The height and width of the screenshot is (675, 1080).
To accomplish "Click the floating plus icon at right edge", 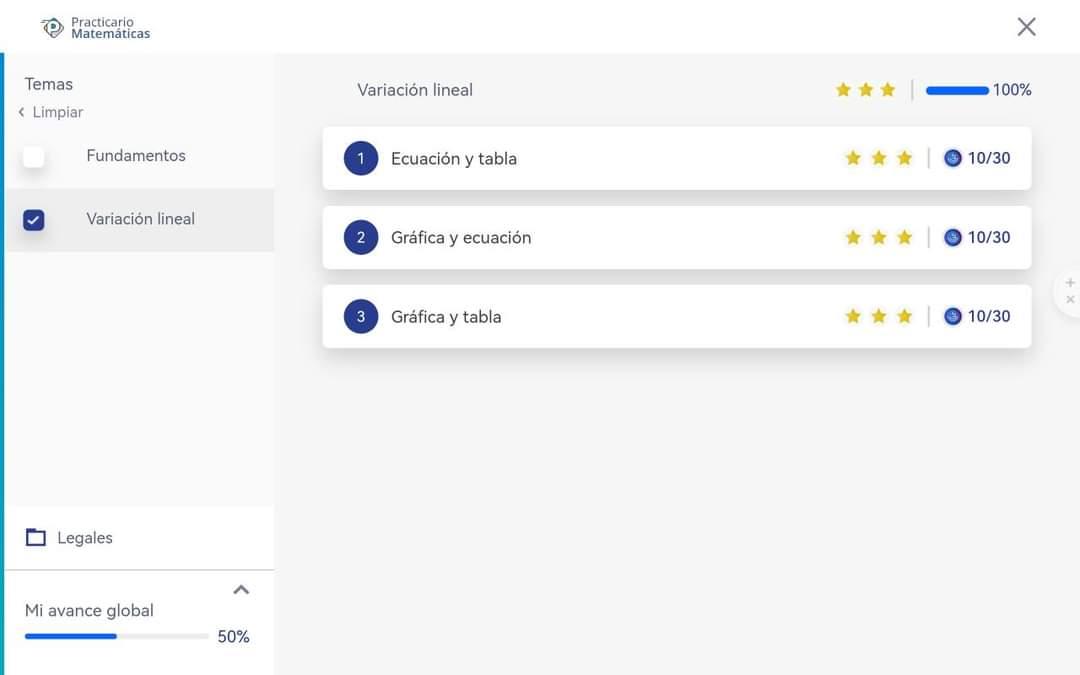I will click(1070, 283).
